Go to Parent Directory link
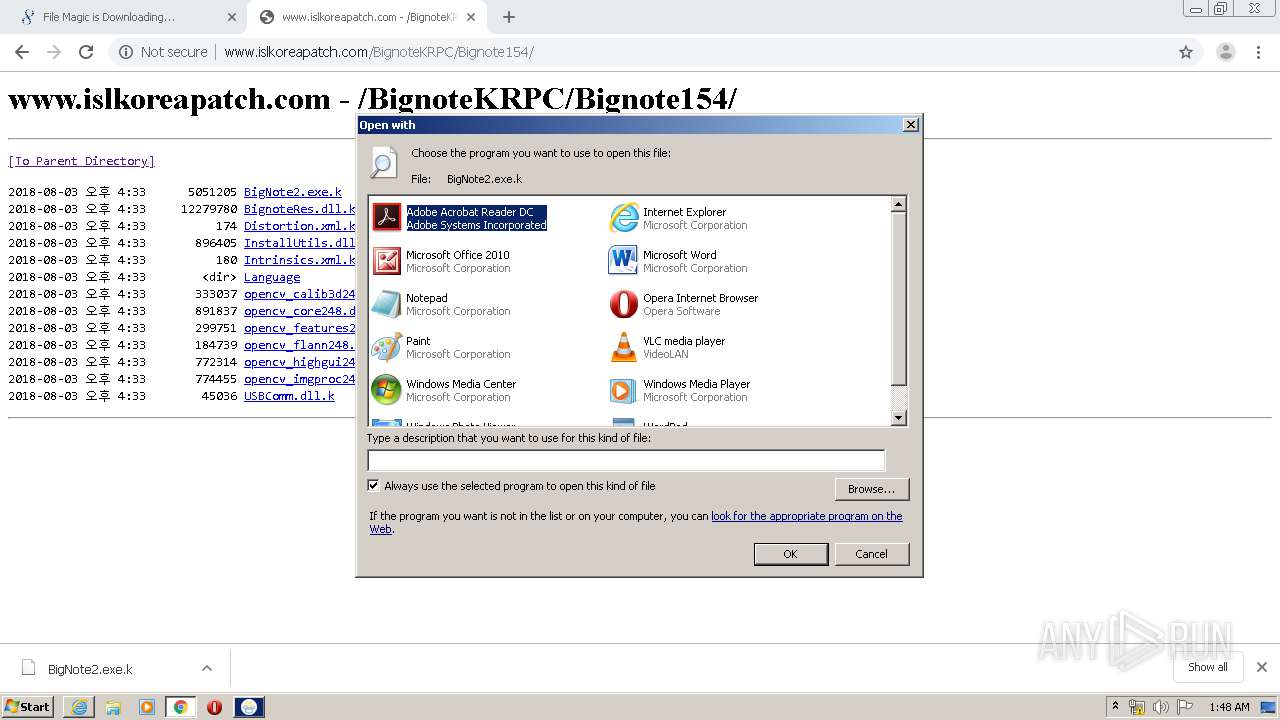This screenshot has width=1280, height=720. [81, 161]
